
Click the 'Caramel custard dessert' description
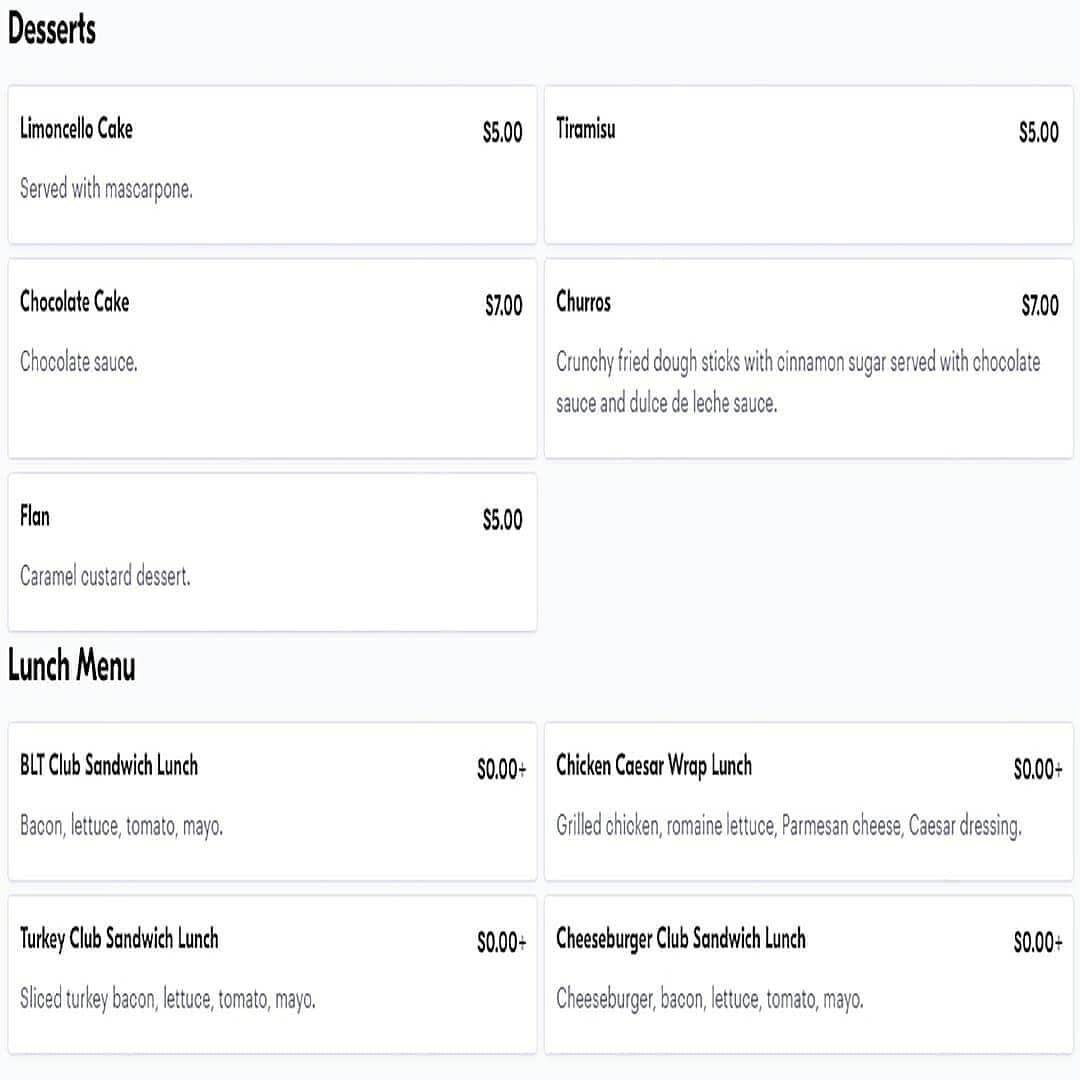(105, 577)
